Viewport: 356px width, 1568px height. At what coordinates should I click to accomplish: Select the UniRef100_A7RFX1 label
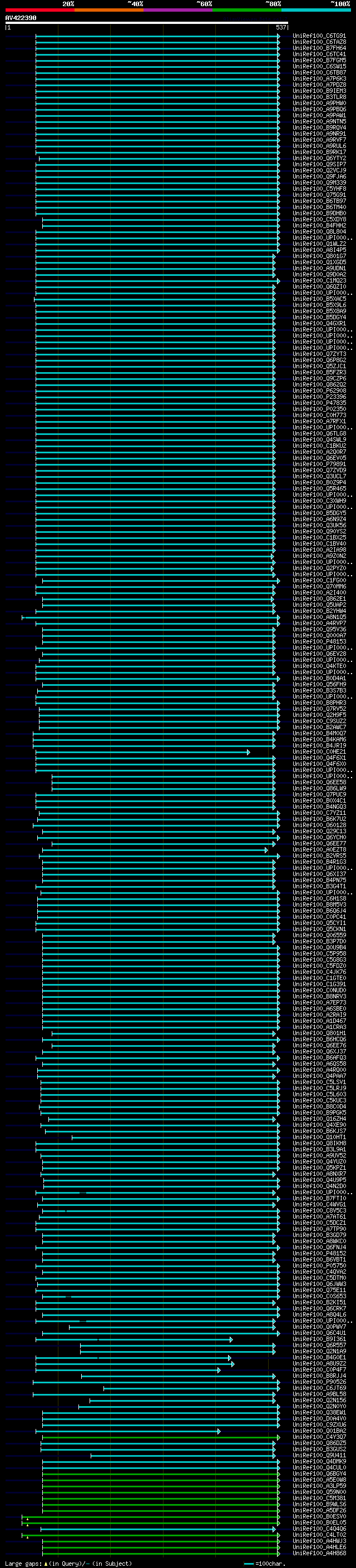point(319,421)
